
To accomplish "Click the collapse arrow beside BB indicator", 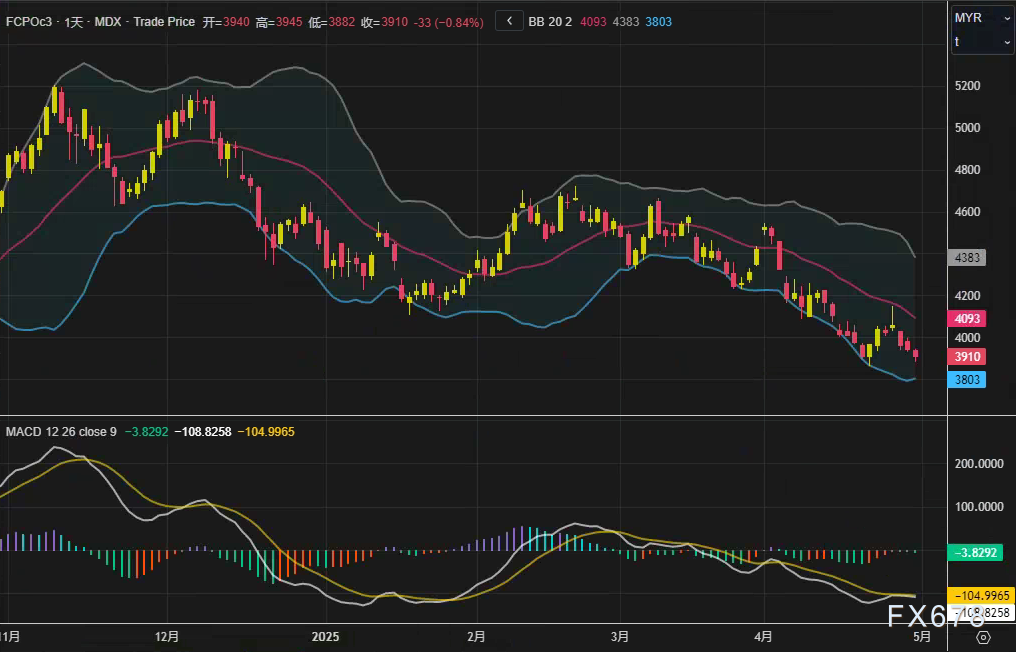I will click(509, 21).
